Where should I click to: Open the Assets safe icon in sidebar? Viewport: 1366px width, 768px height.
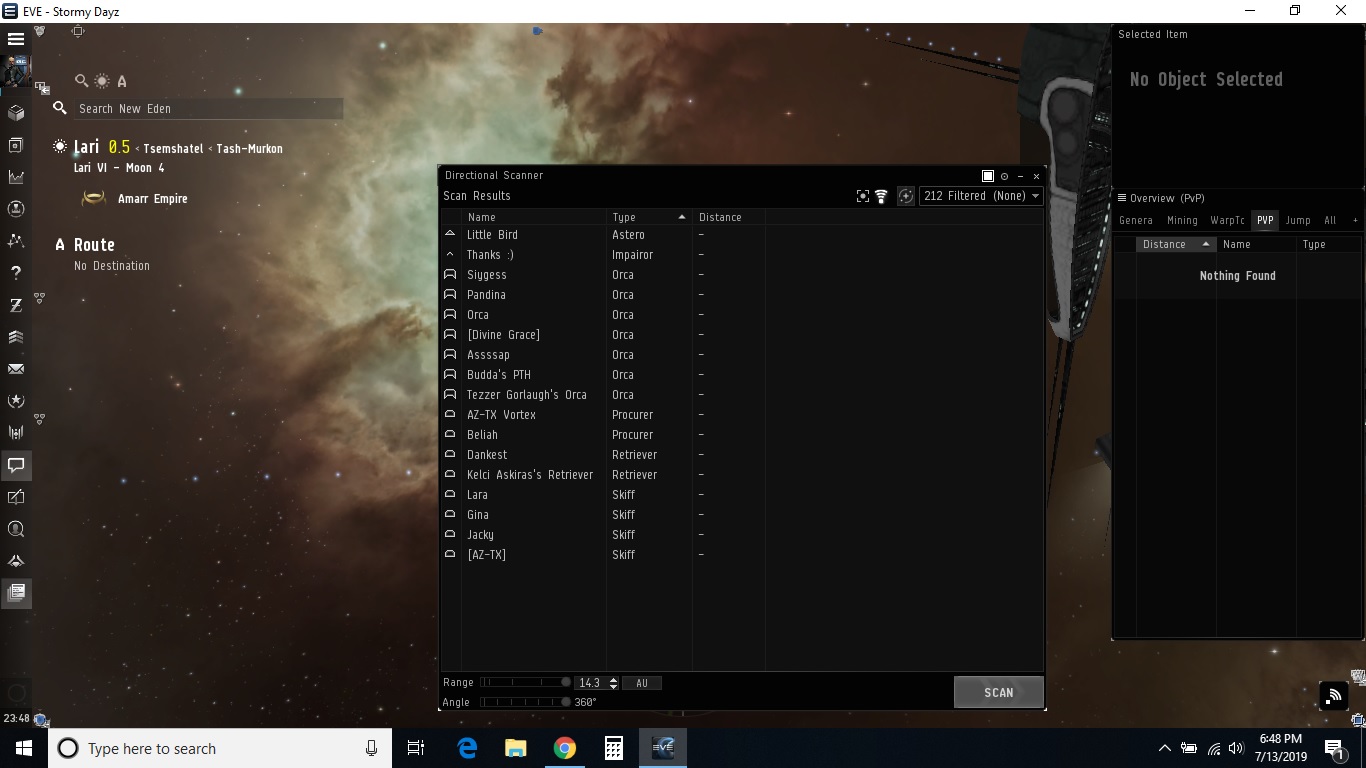pyautogui.click(x=16, y=145)
